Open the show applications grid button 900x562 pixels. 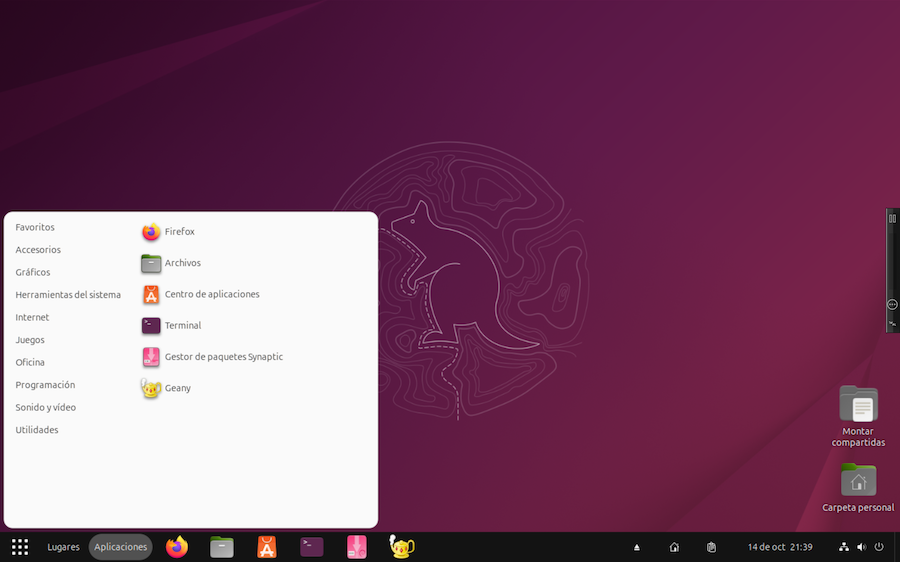click(20, 547)
